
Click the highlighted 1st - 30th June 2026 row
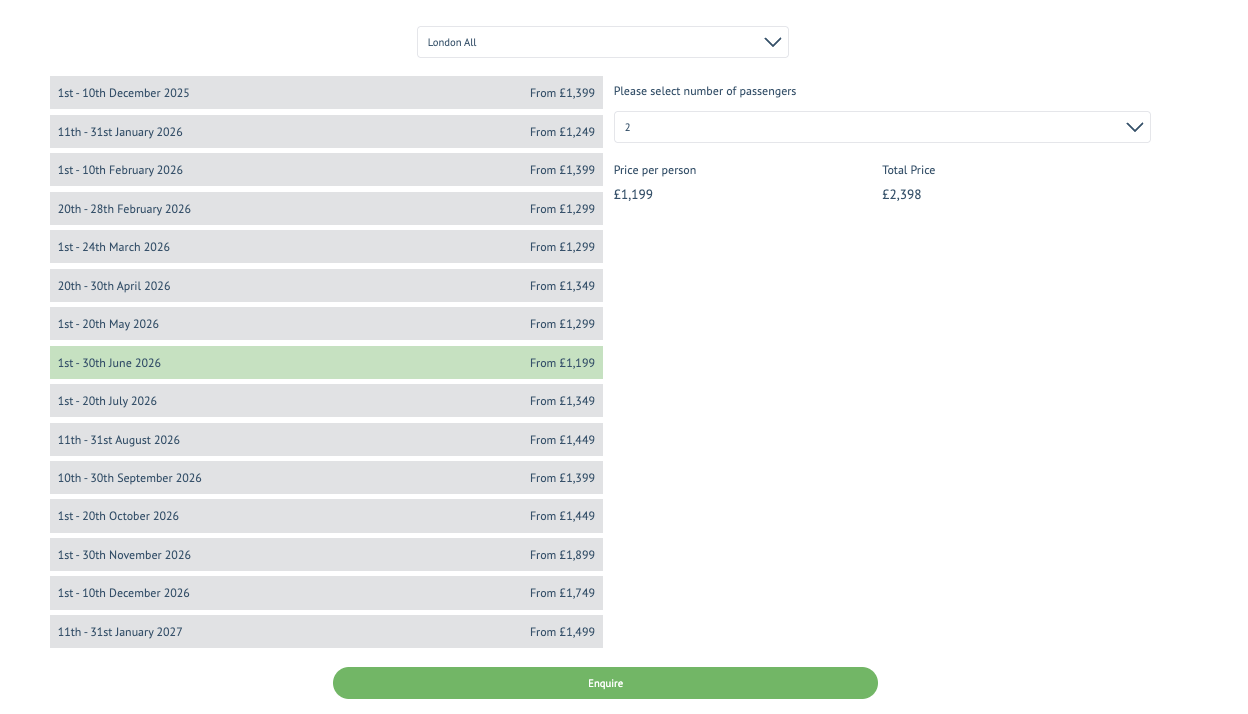coord(326,363)
